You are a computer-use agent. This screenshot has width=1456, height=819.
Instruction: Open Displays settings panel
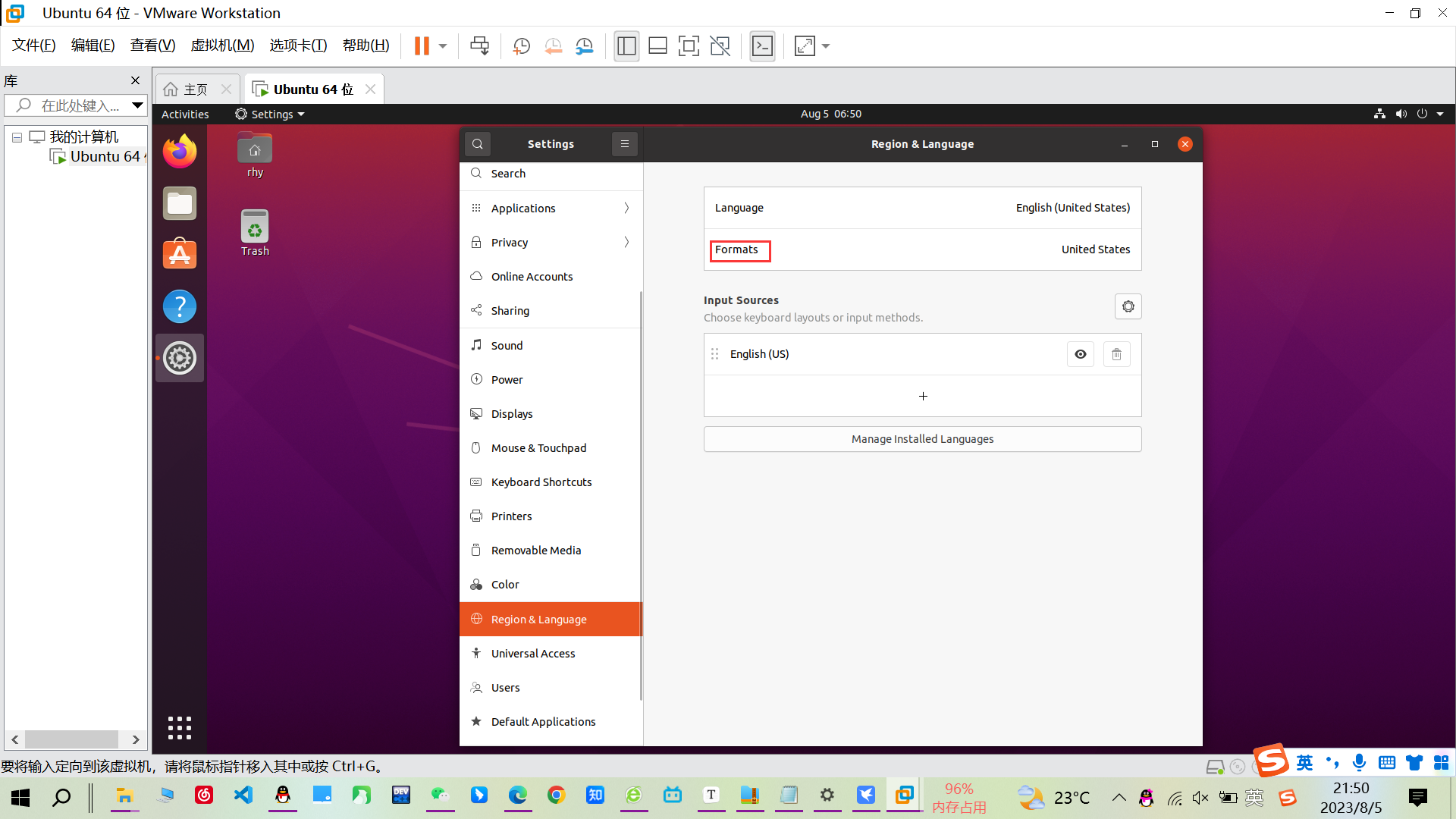click(x=551, y=413)
